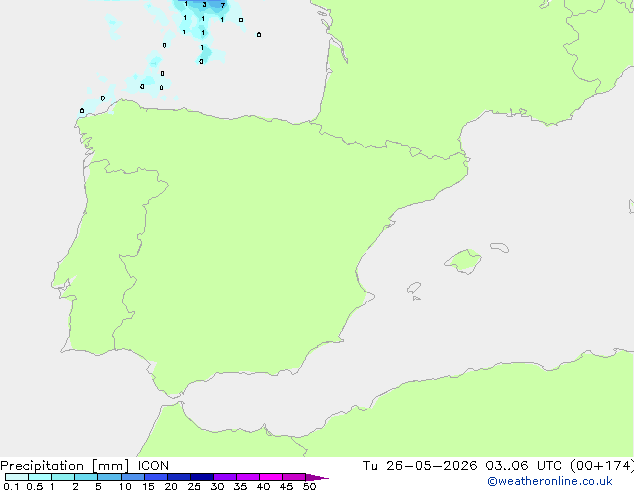Click the "Precipitation [mm]" title text
Screen dimensions: 634x490
pos(65,466)
